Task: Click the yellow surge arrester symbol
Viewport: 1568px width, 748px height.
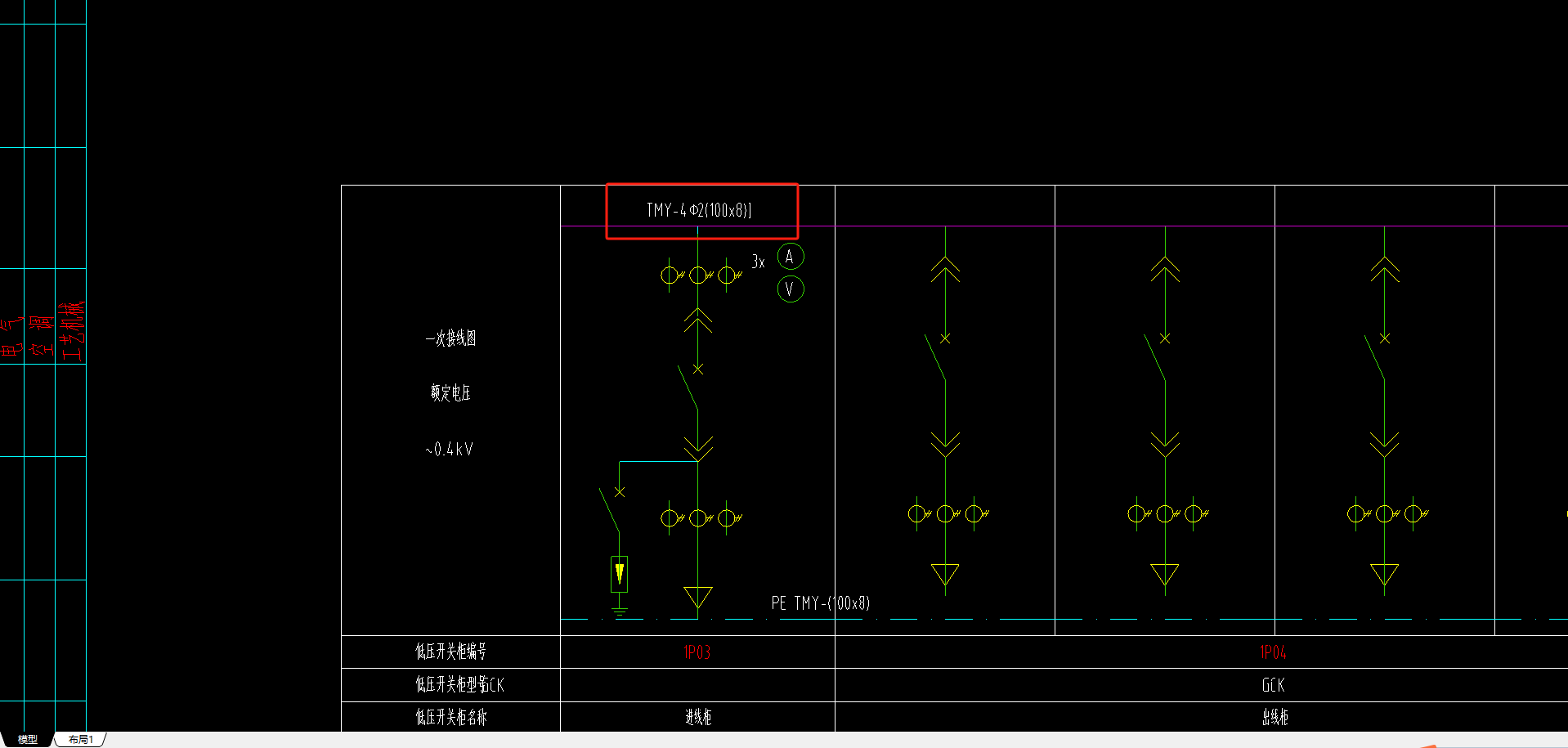Action: 620,574
